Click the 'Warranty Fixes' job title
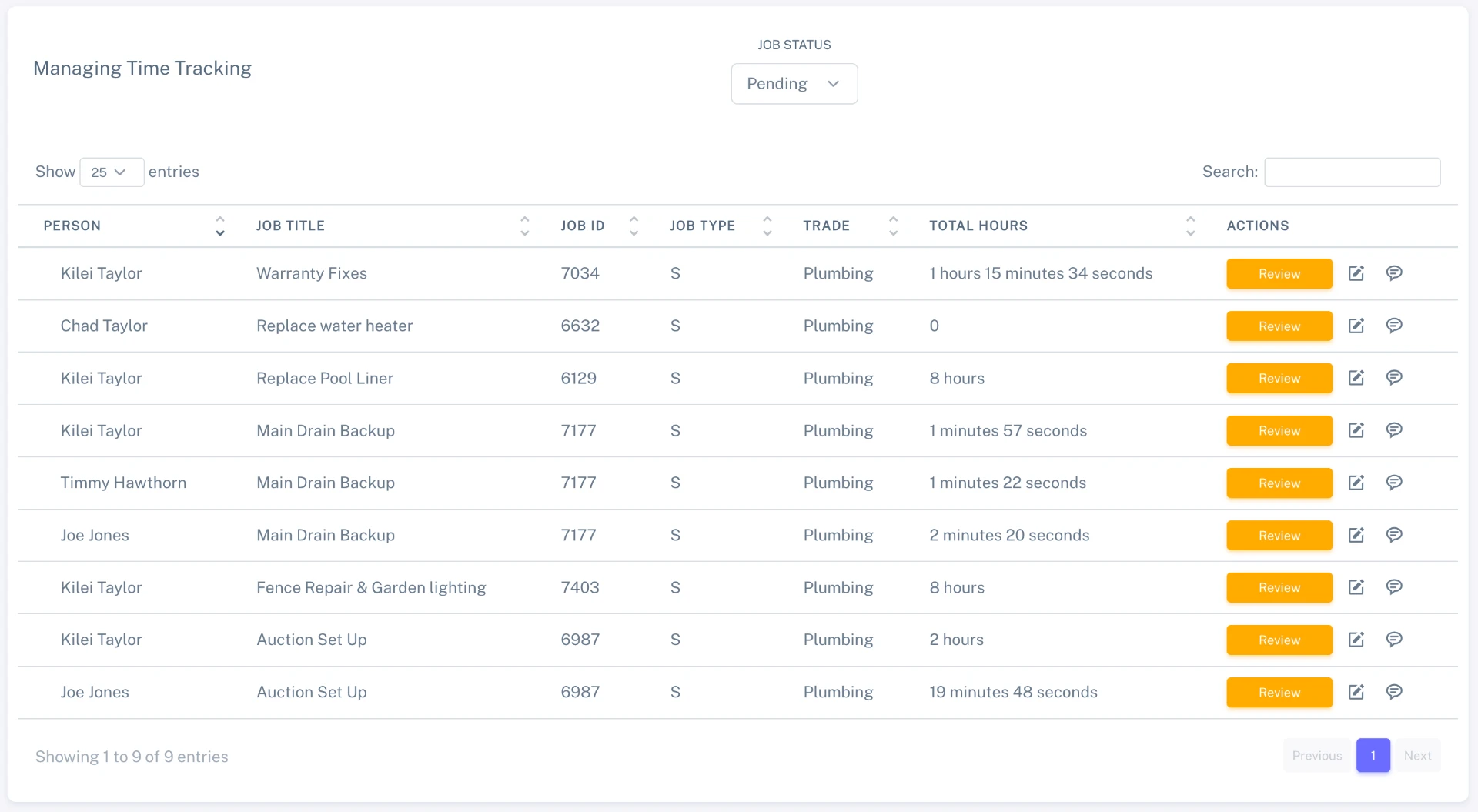Viewport: 1478px width, 812px height. pyautogui.click(x=312, y=273)
